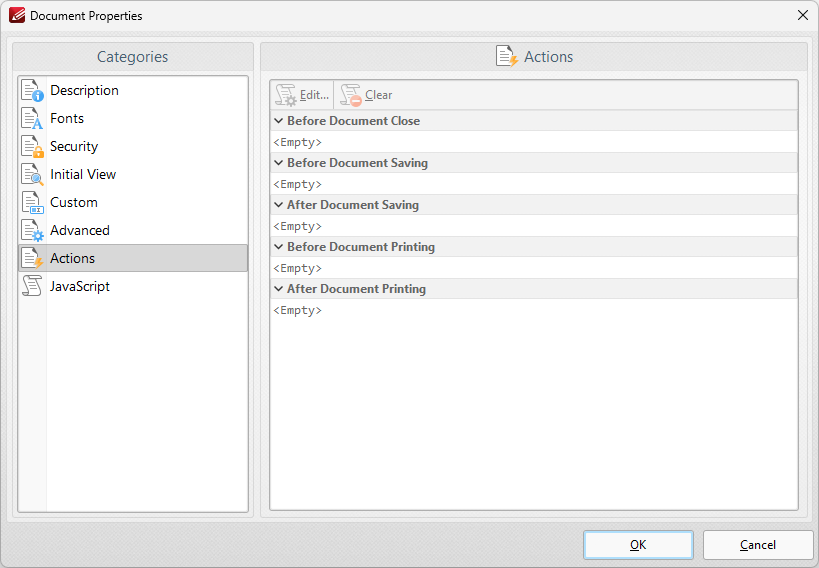Screen dimensions: 819x568
Task: Collapse the Before Document Close section
Action: 279,121
